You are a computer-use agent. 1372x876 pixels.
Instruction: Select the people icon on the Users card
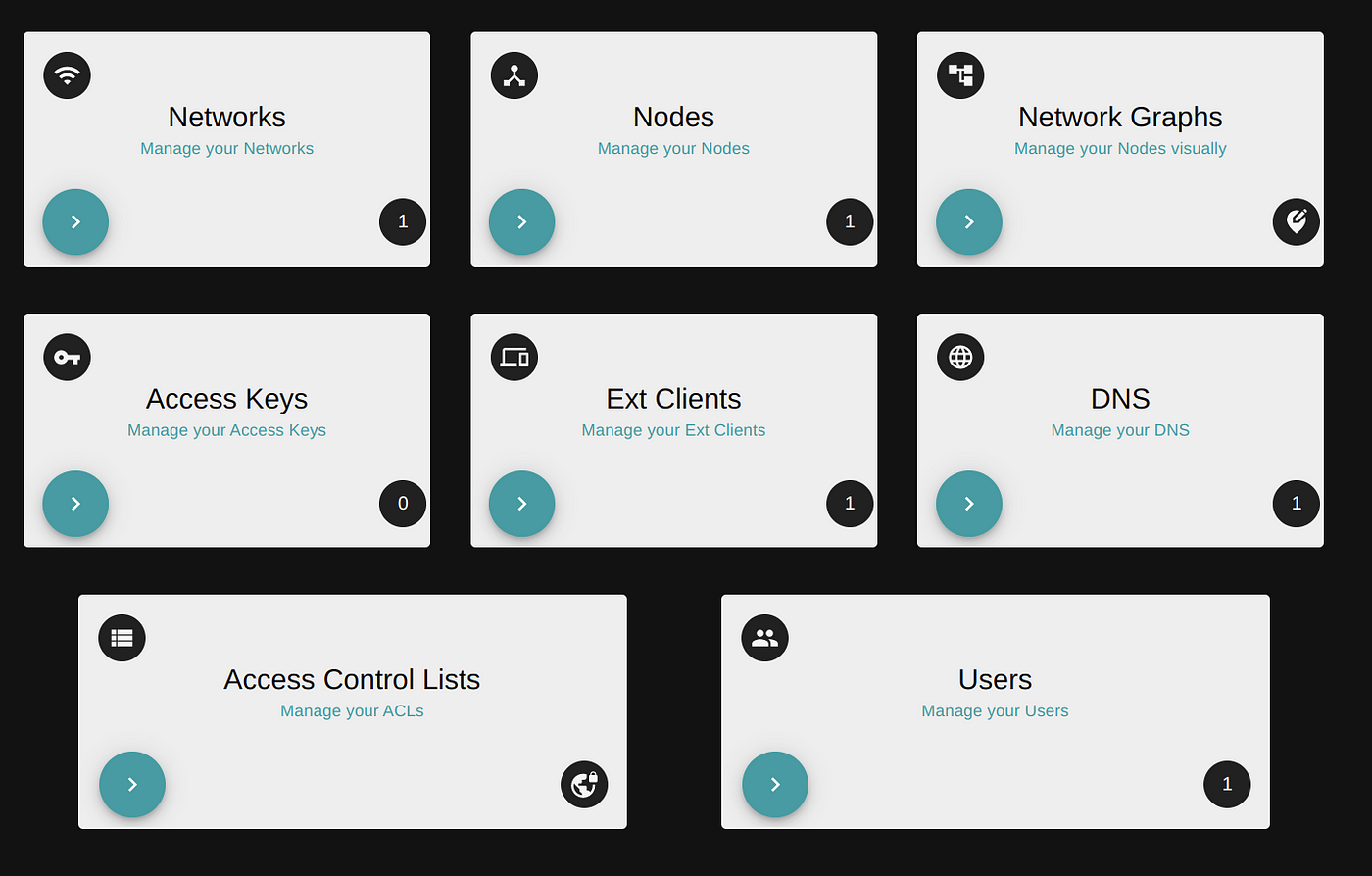(764, 638)
